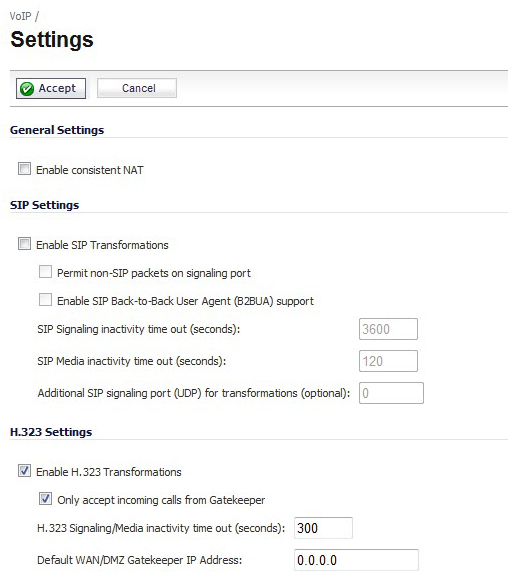Tick Enable SIP Transformations checkbox
This screenshot has width=508, height=583.
tap(25, 244)
